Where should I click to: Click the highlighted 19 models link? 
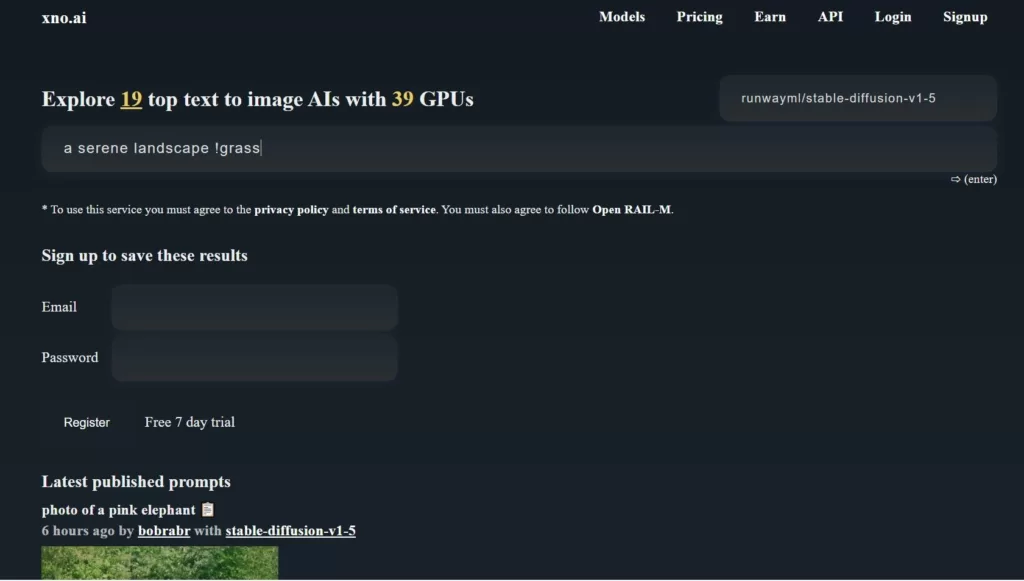(x=131, y=99)
